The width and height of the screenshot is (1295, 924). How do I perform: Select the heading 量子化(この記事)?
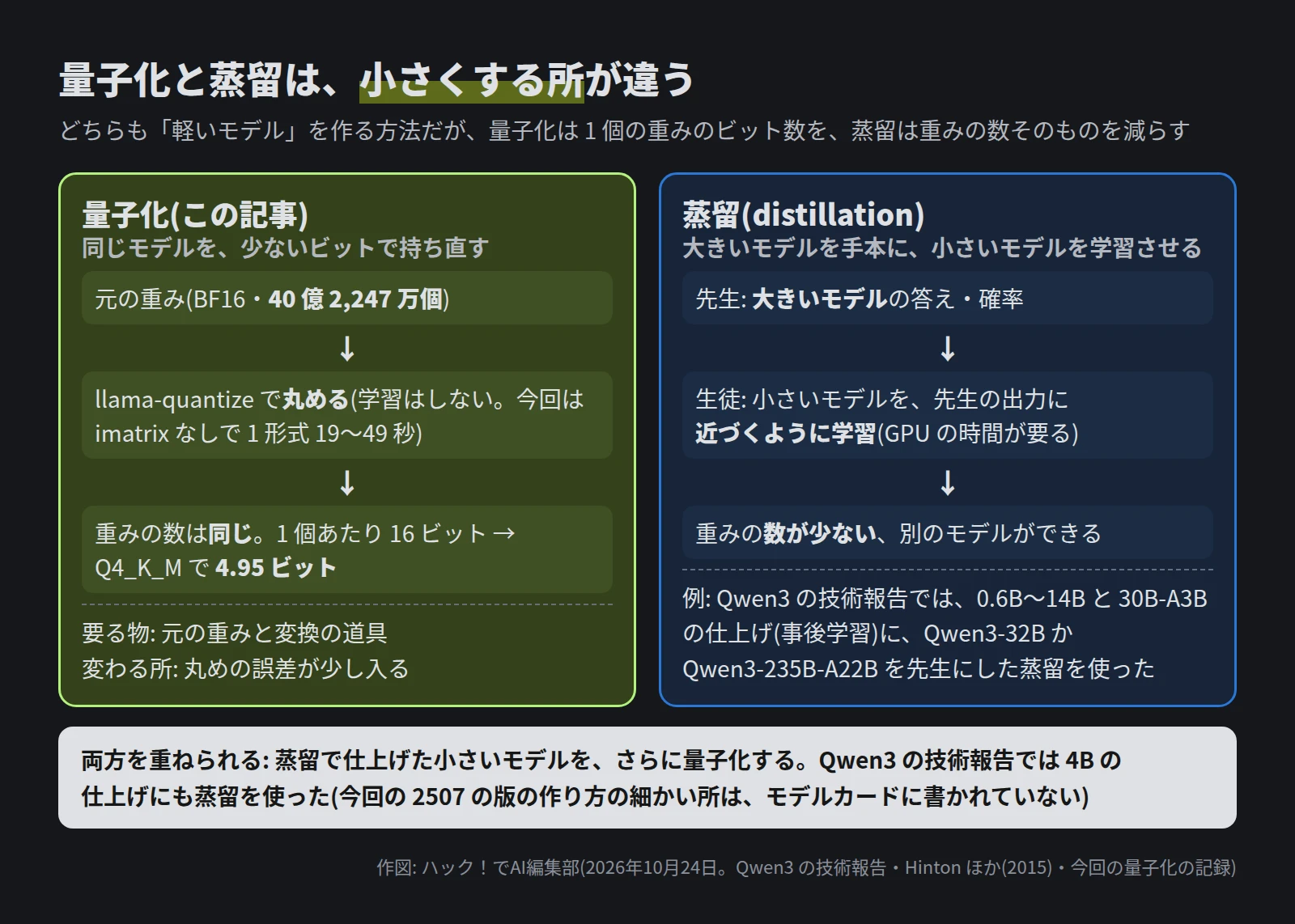(195, 215)
